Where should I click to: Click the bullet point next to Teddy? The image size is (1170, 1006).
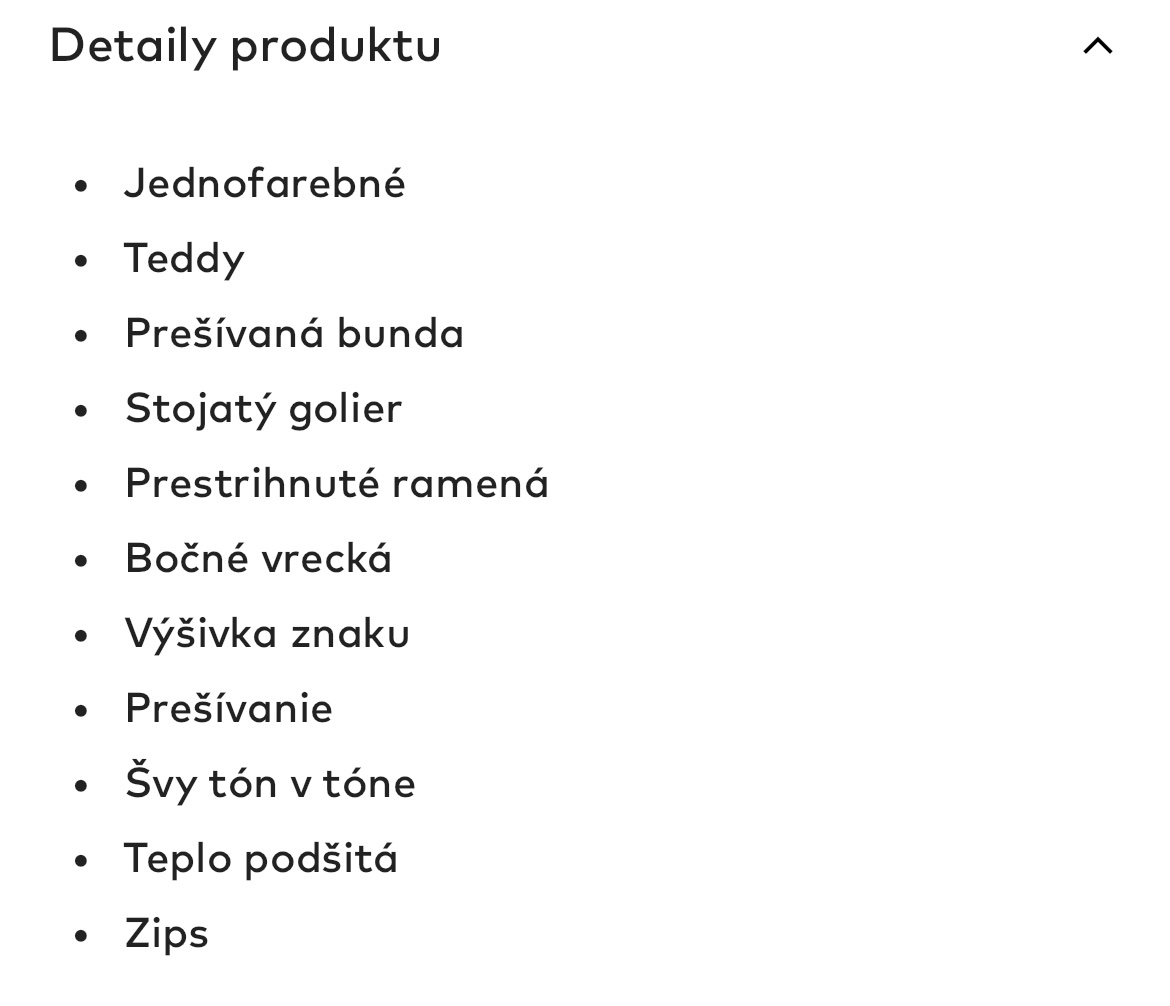click(82, 260)
